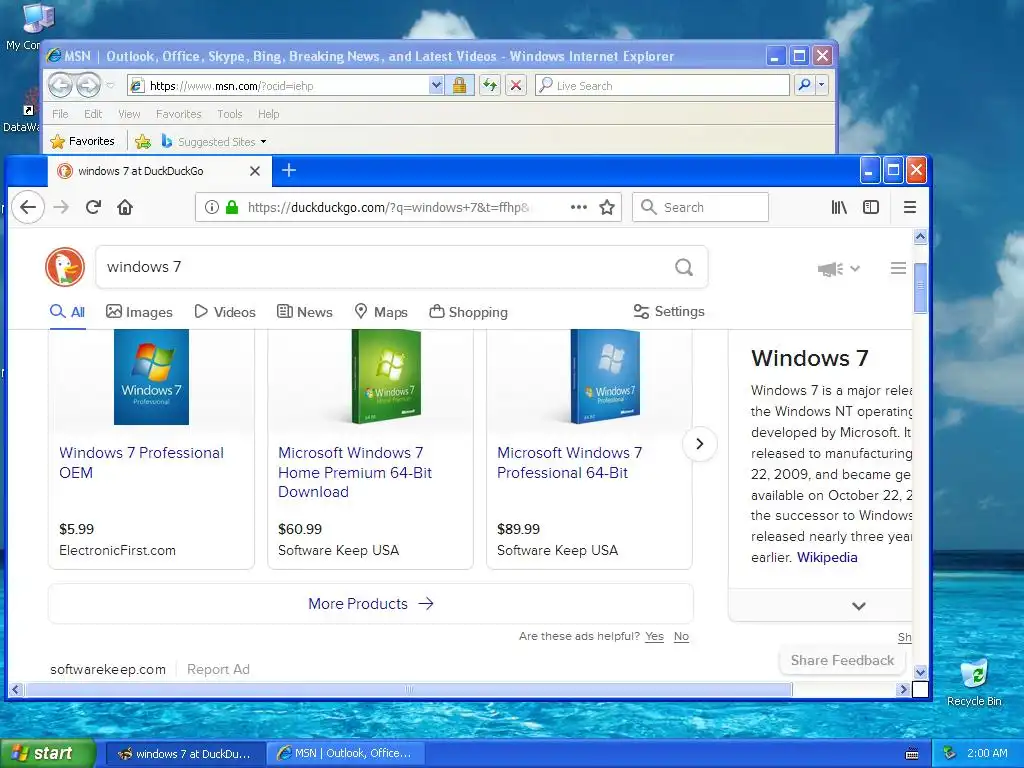Viewport: 1024px width, 768px height.
Task: Open Firefox hamburger menu
Action: coord(910,208)
